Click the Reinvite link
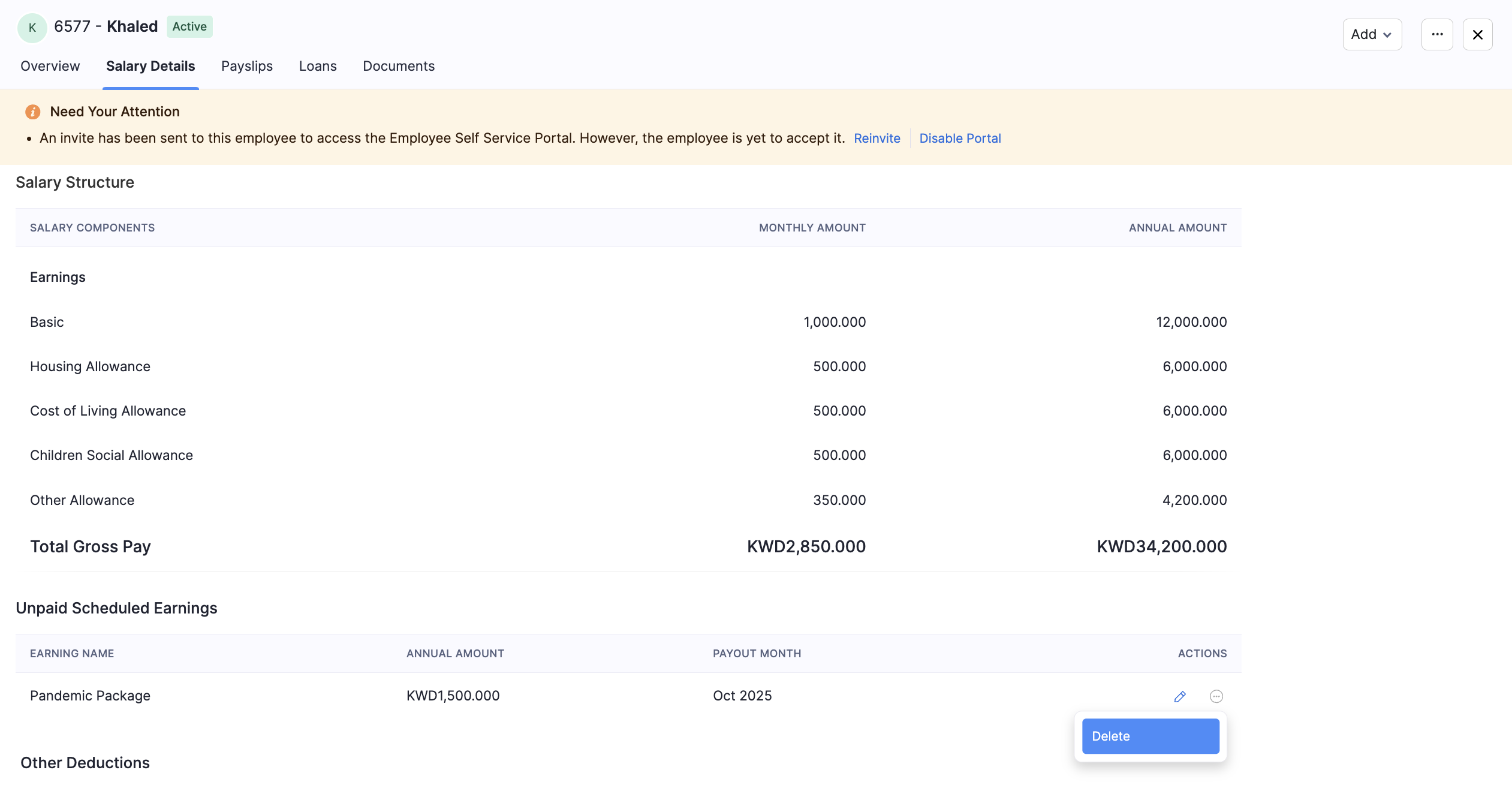This screenshot has height=788, width=1512. [876, 138]
